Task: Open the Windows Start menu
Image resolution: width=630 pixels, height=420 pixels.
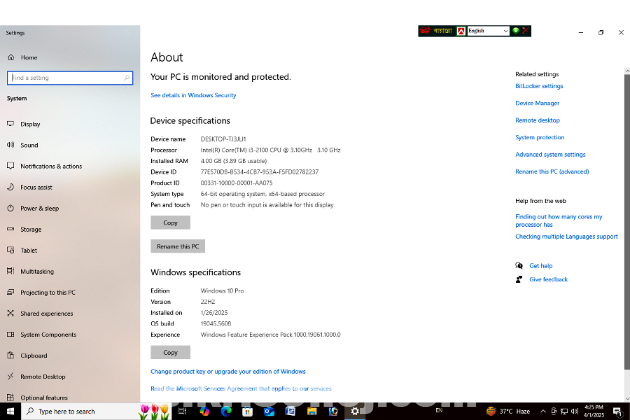Action: tap(10, 411)
